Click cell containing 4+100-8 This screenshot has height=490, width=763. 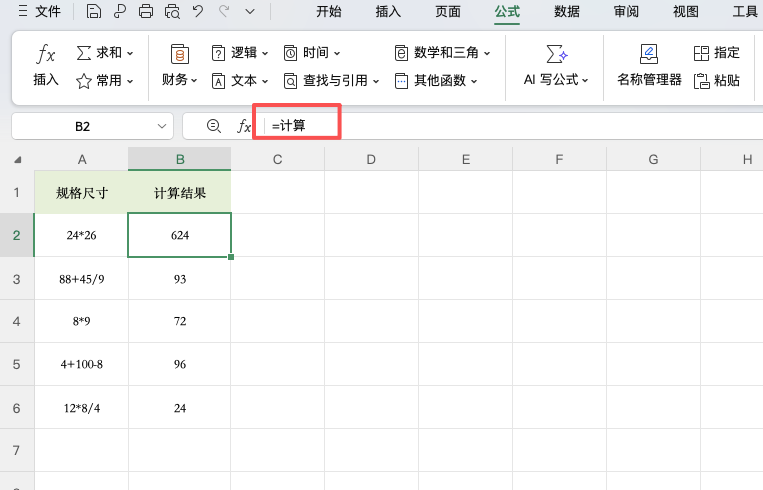[82, 364]
